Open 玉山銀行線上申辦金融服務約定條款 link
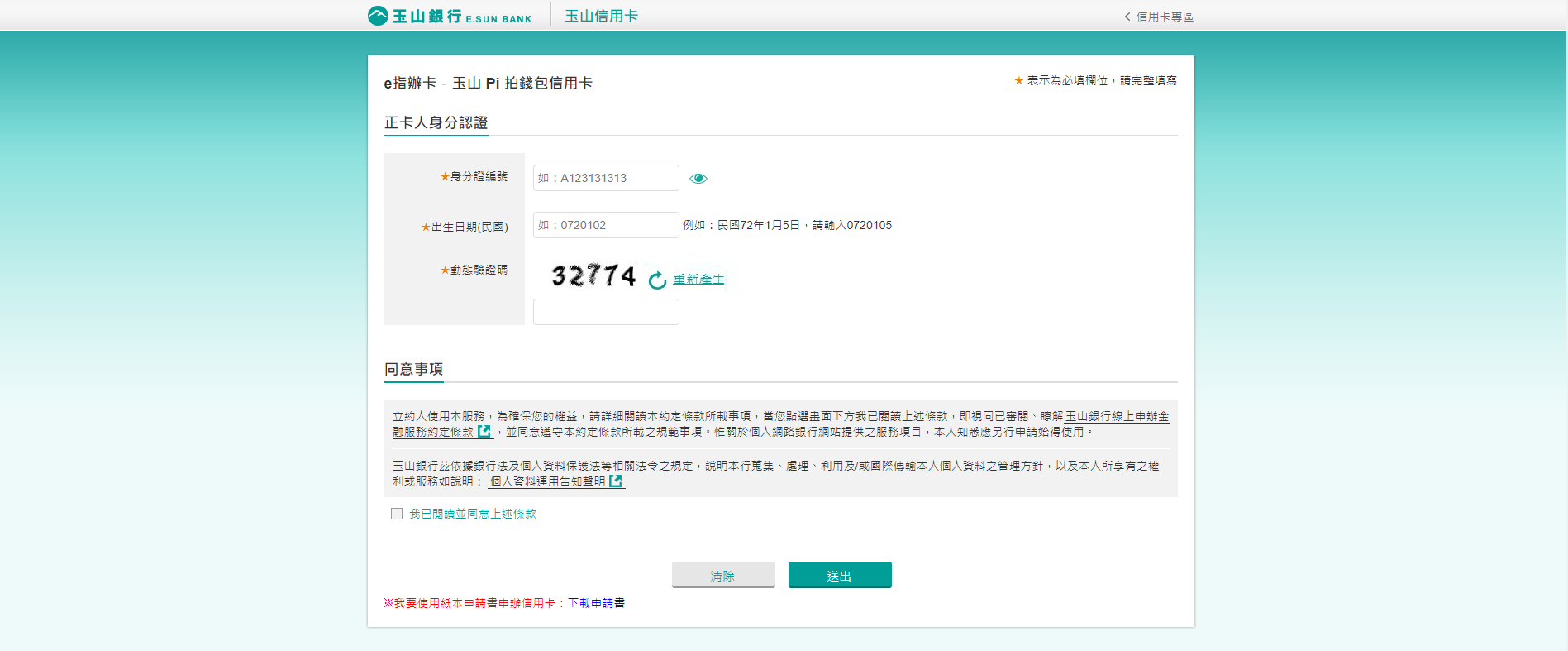Image resolution: width=1568 pixels, height=651 pixels. (x=1117, y=416)
